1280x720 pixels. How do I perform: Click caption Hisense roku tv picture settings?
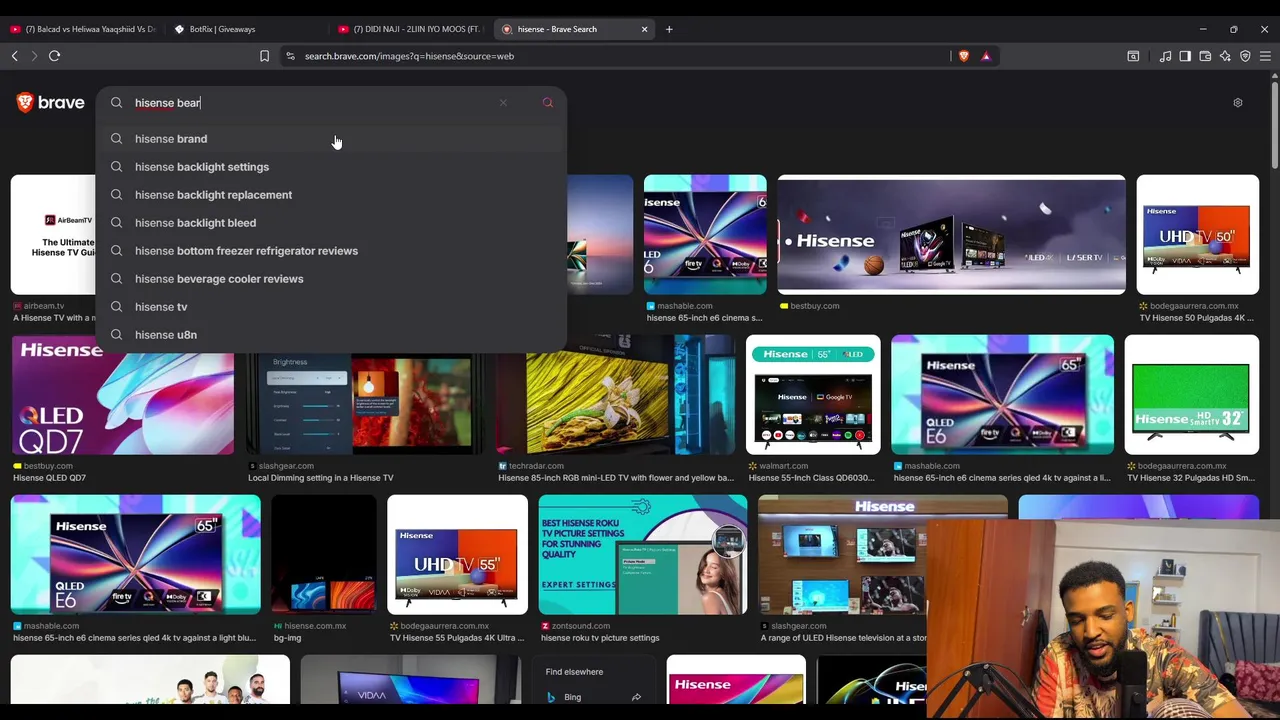600,638
